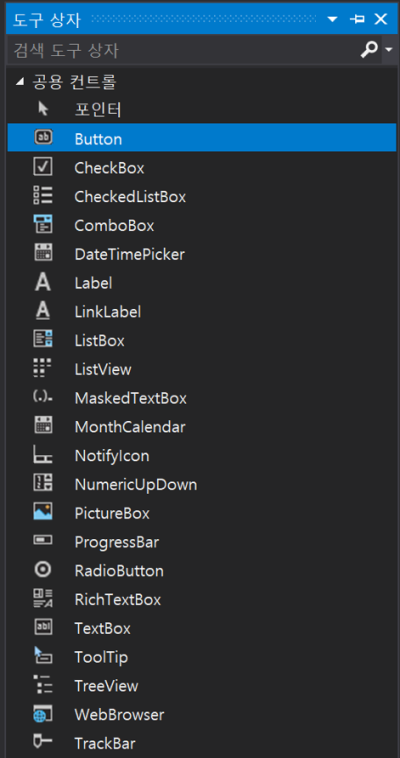The image size is (400, 758).
Task: Select the TrackBar control icon
Action: [x=43, y=741]
